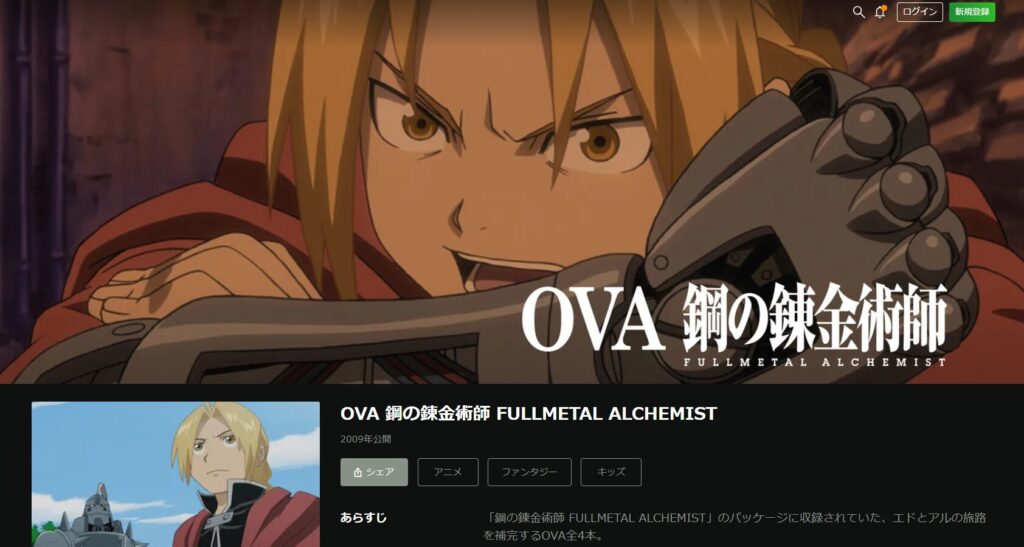This screenshot has height=547, width=1024.
Task: Click the あらすじ synopsis heading
Action: tap(363, 518)
